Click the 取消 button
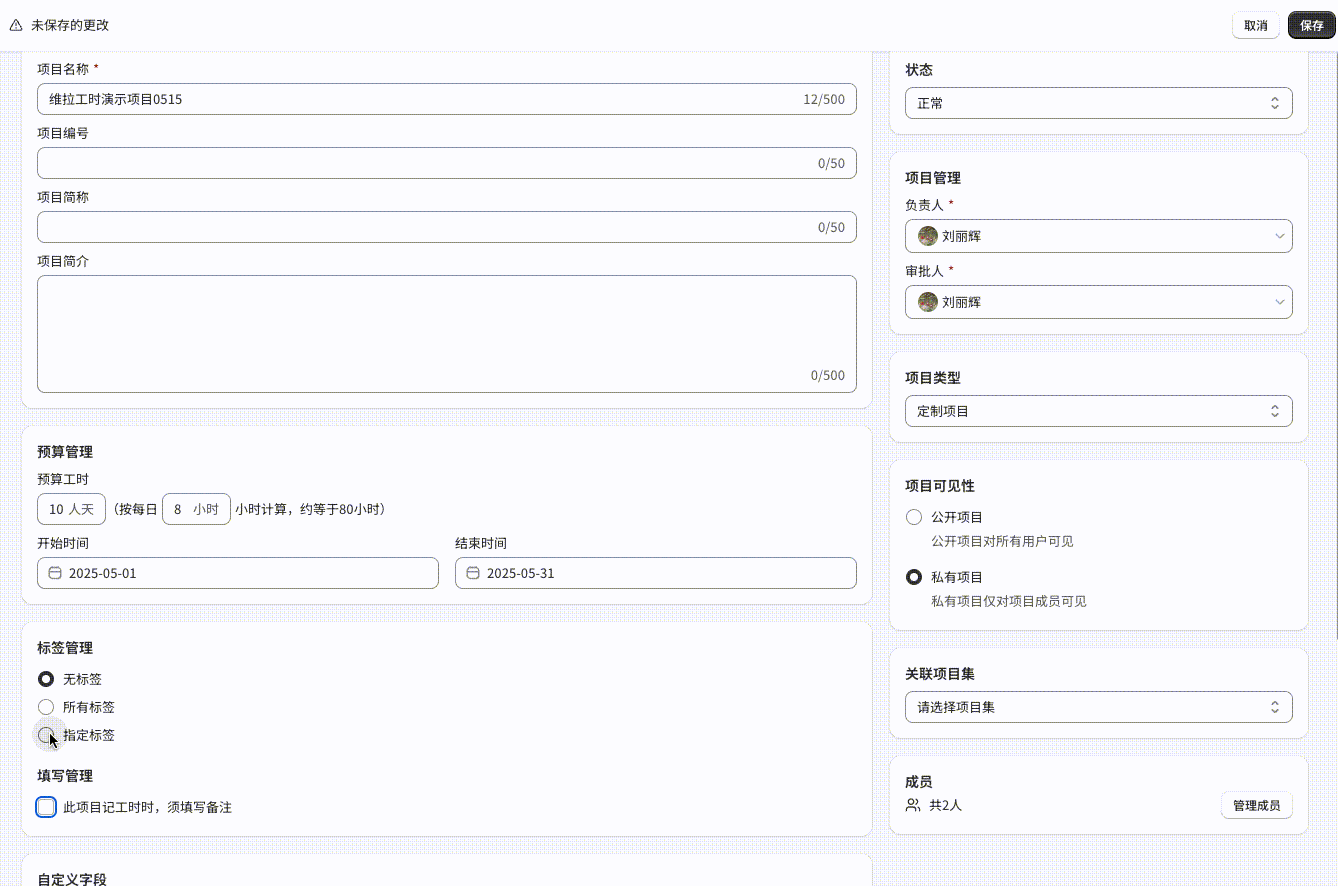The width and height of the screenshot is (1338, 886). coord(1256,25)
